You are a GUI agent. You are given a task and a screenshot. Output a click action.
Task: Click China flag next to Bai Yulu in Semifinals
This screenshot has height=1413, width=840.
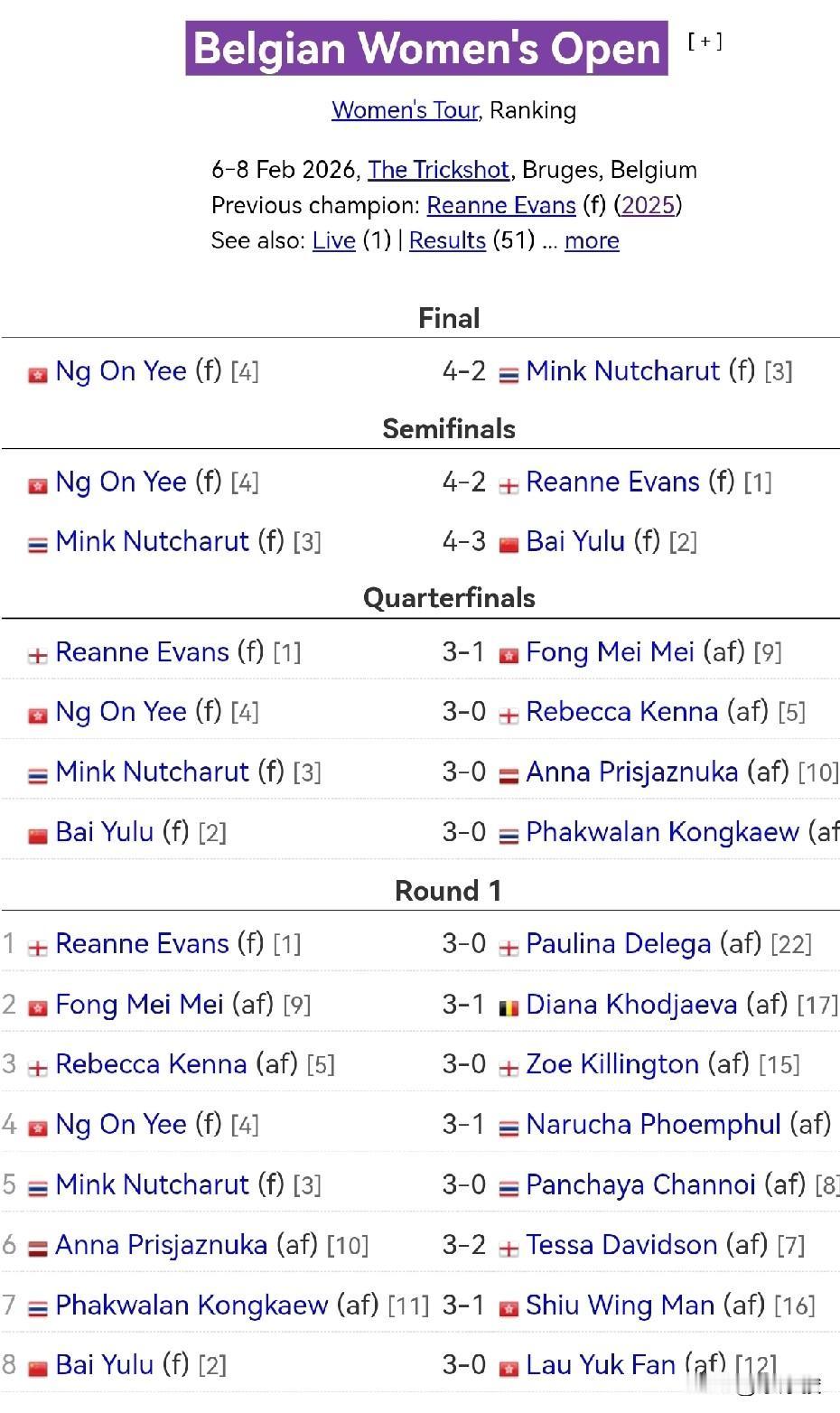pyautogui.click(x=509, y=545)
